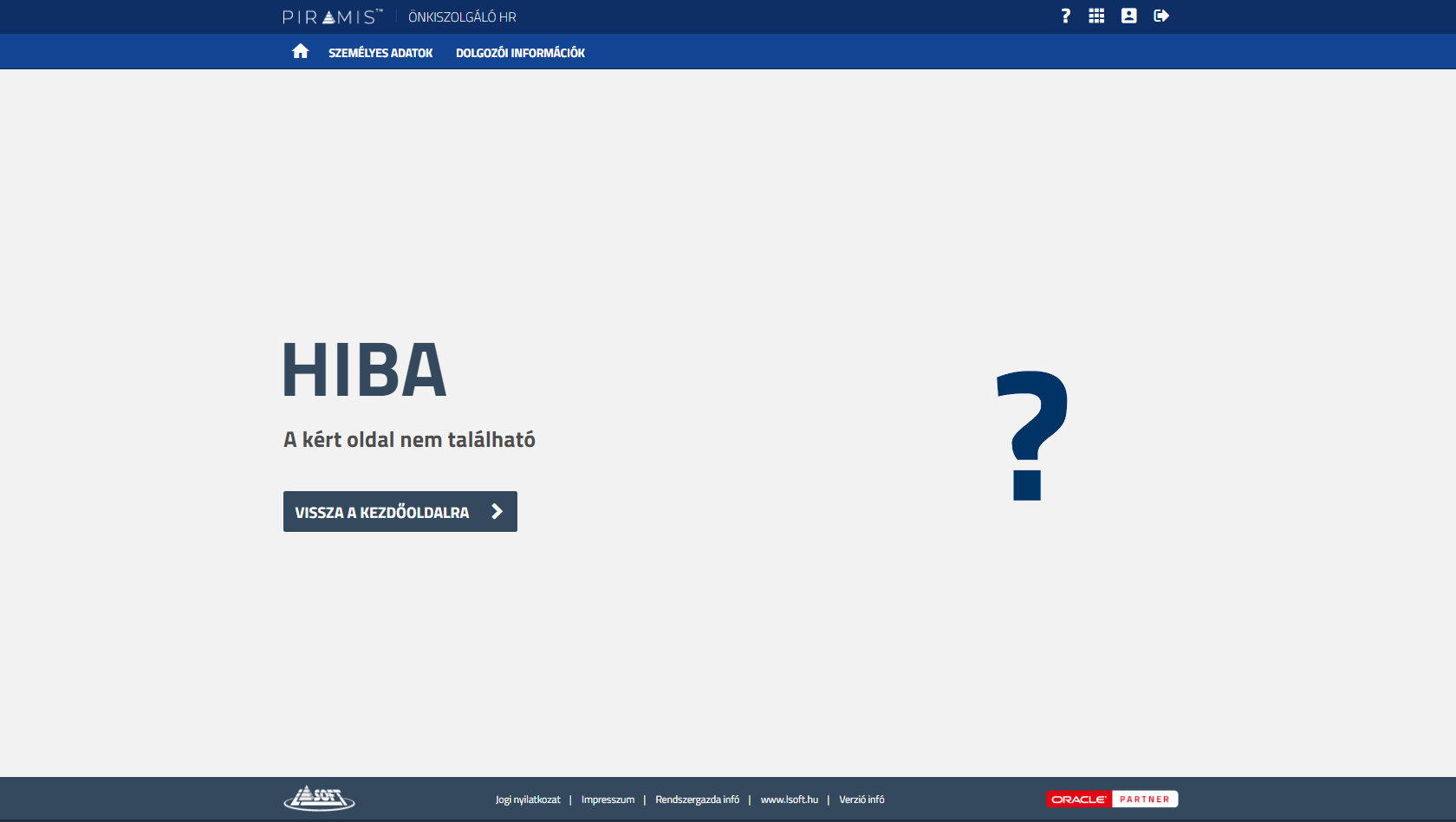Open the Impresszum footer link
The height and width of the screenshot is (822, 1456).
point(608,799)
